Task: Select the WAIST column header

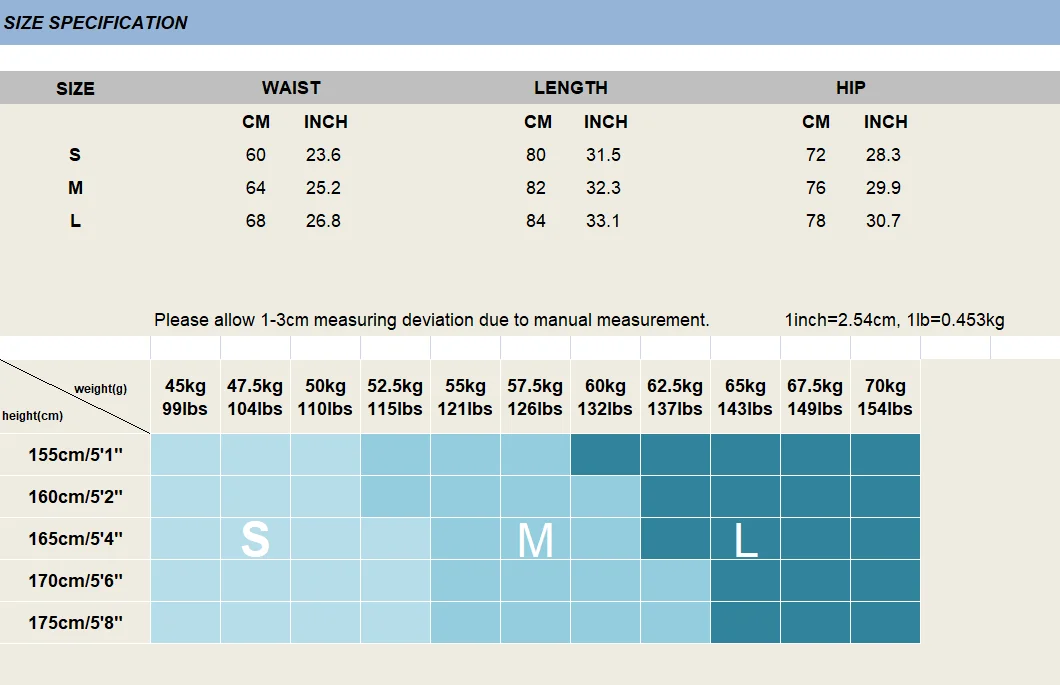Action: pos(291,88)
